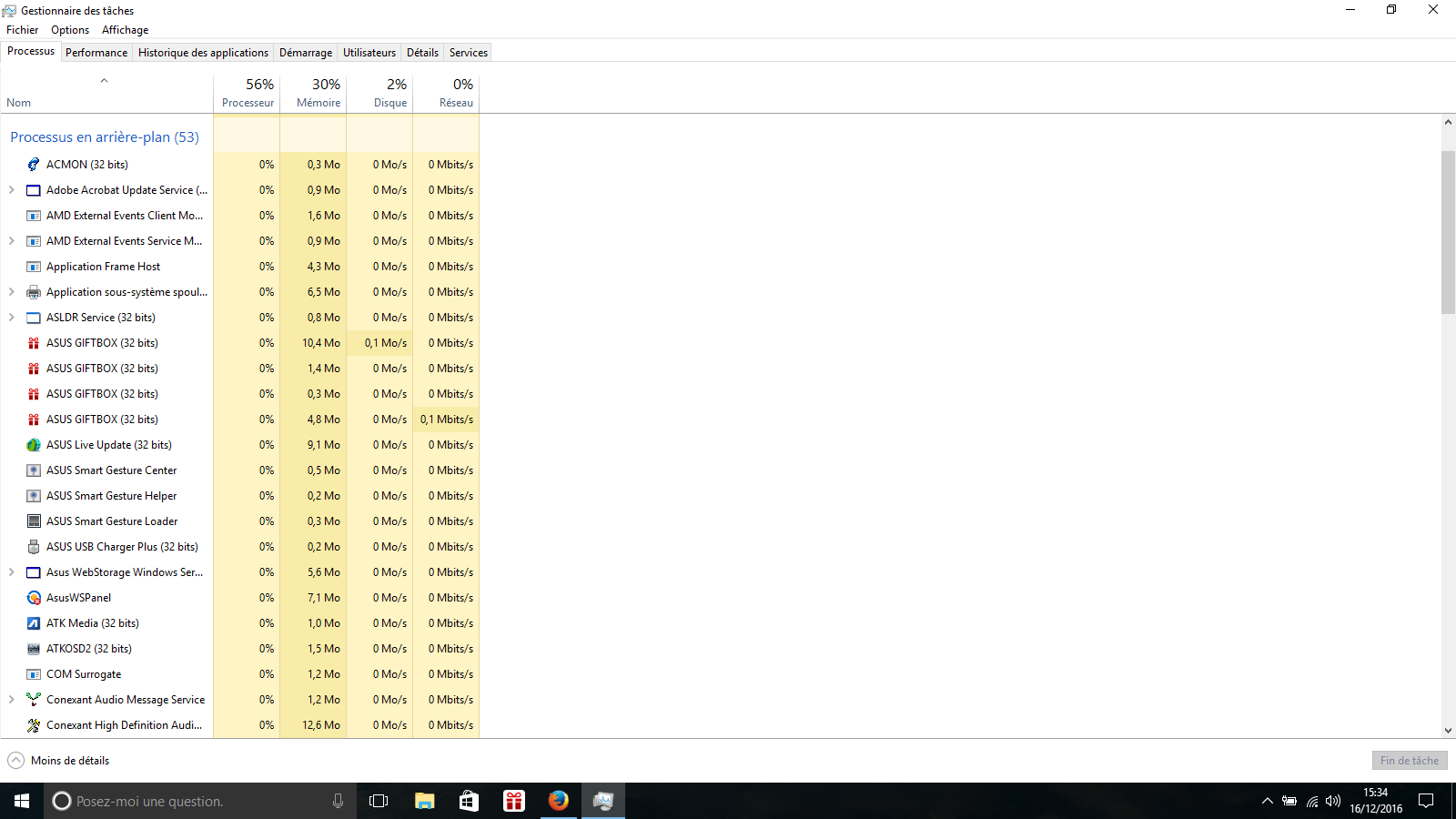Sort by Disque column header
Screen dimensions: 1456x819
[x=379, y=93]
